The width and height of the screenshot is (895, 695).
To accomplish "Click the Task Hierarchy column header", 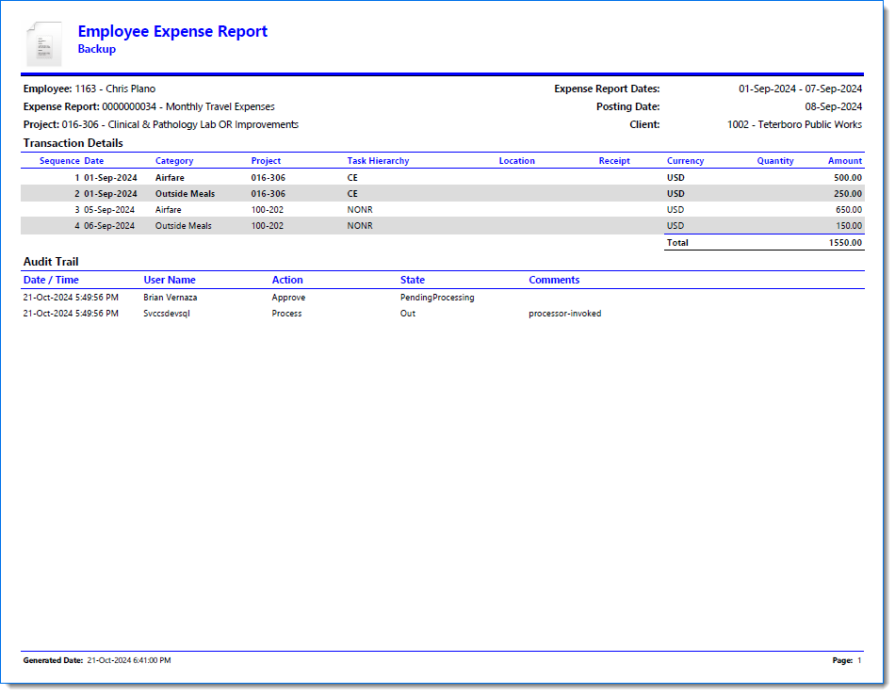I will 378,161.
